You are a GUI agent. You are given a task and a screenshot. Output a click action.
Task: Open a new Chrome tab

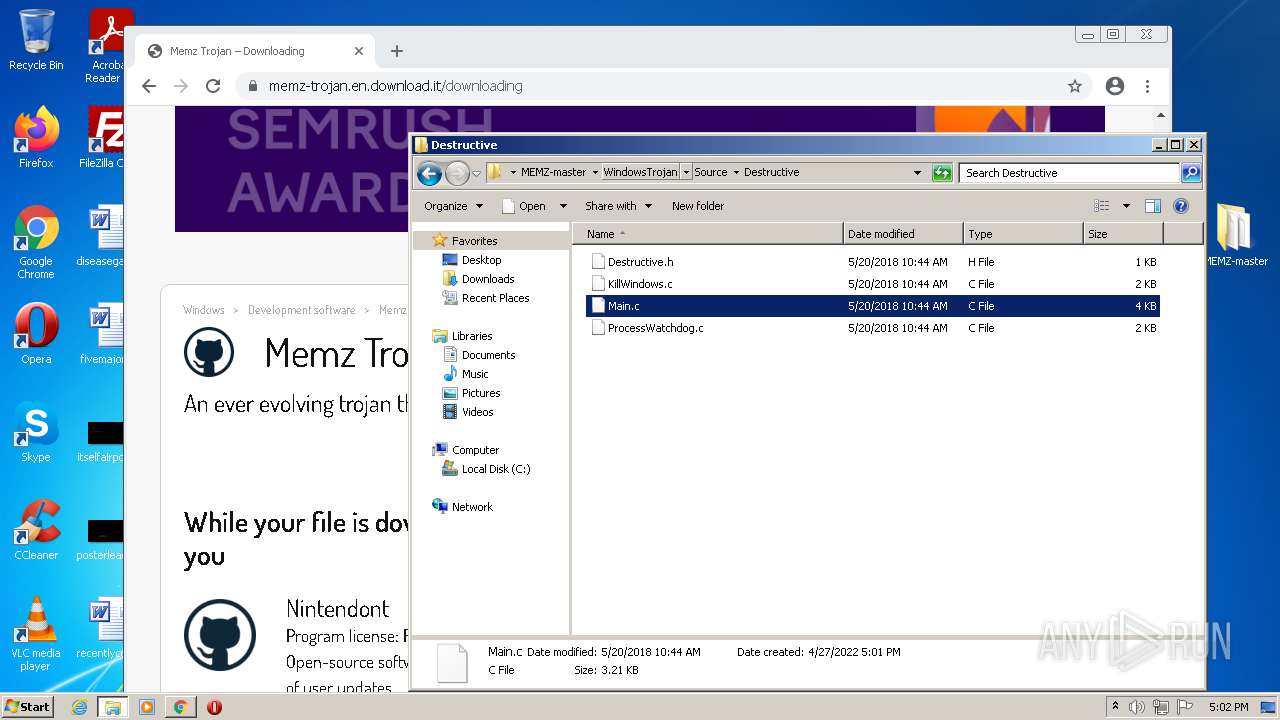click(397, 51)
